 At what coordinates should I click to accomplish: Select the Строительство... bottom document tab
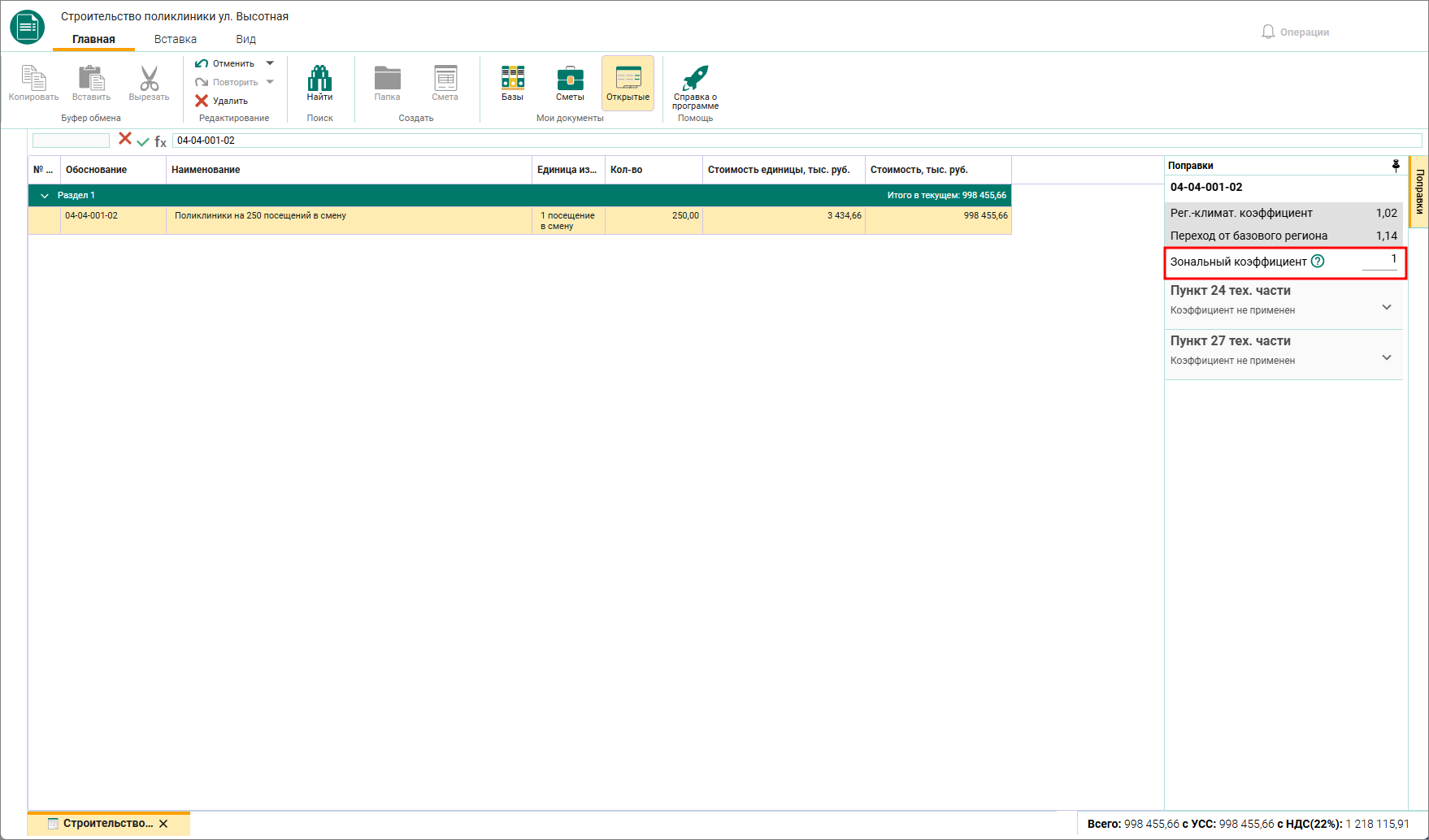click(108, 824)
